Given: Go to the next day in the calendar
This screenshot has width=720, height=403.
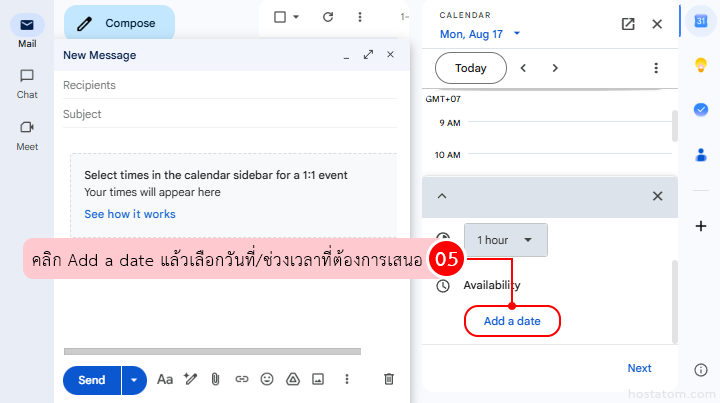Looking at the screenshot, I should tap(555, 68).
